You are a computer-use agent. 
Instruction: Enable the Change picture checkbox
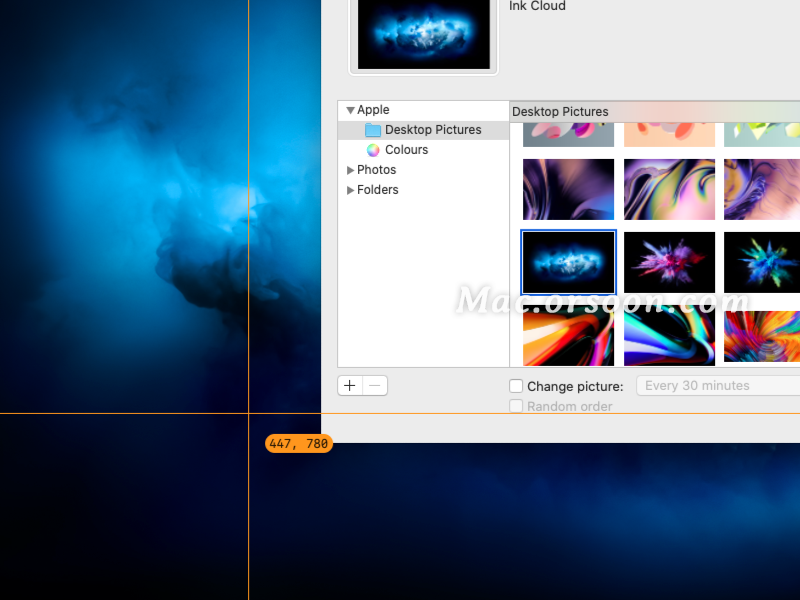coord(516,386)
